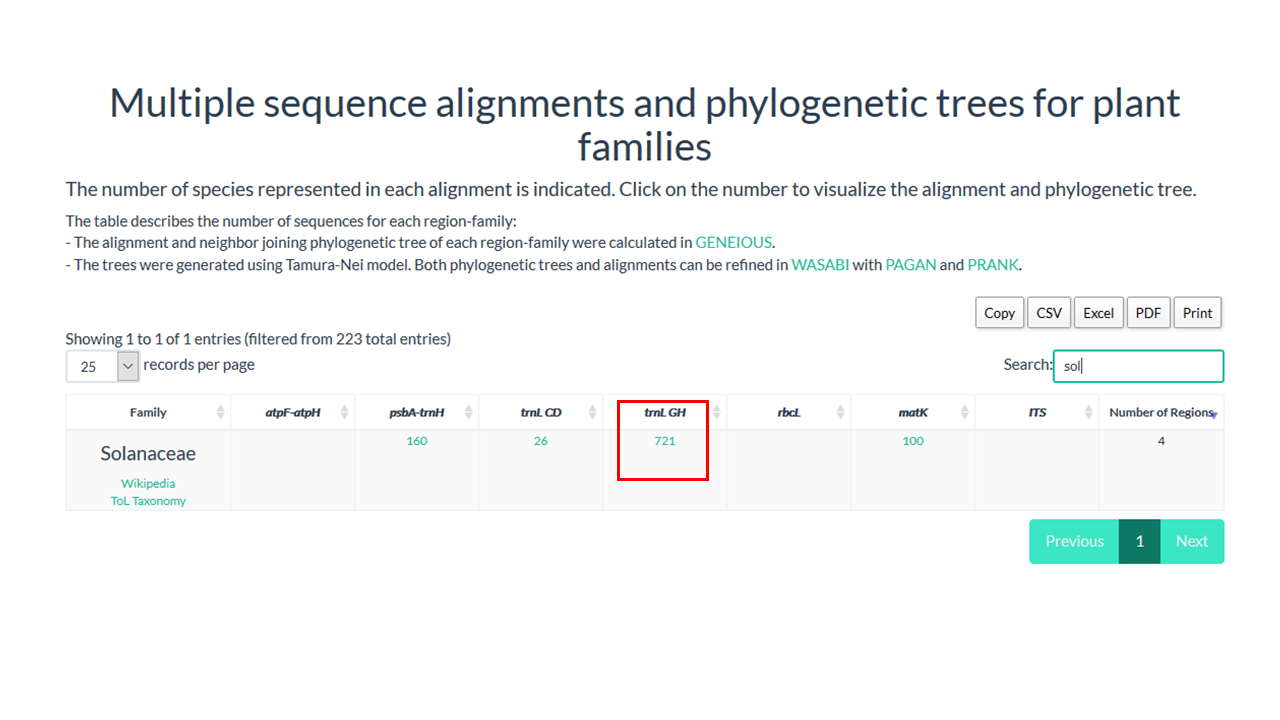Sort the rbcL column using its arrows

(x=840, y=412)
